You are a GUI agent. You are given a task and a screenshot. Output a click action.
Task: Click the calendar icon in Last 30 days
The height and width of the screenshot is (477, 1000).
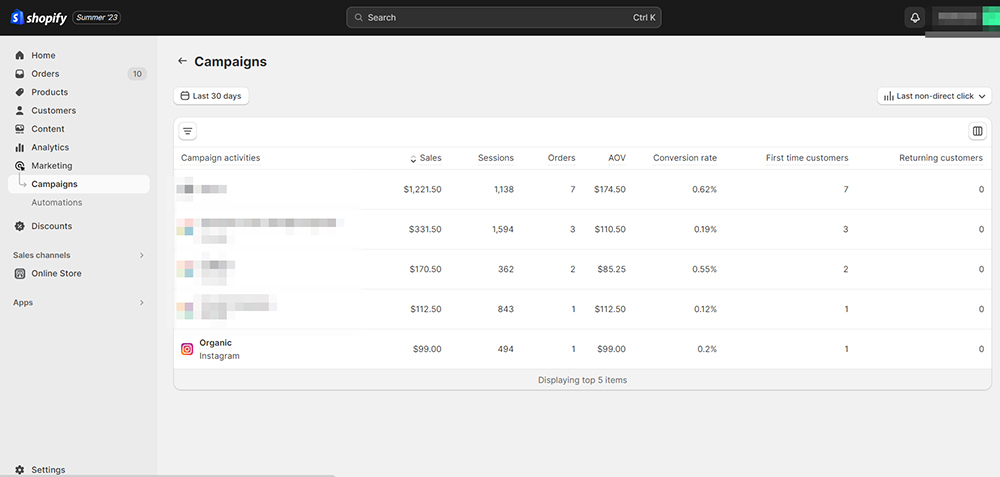185,96
